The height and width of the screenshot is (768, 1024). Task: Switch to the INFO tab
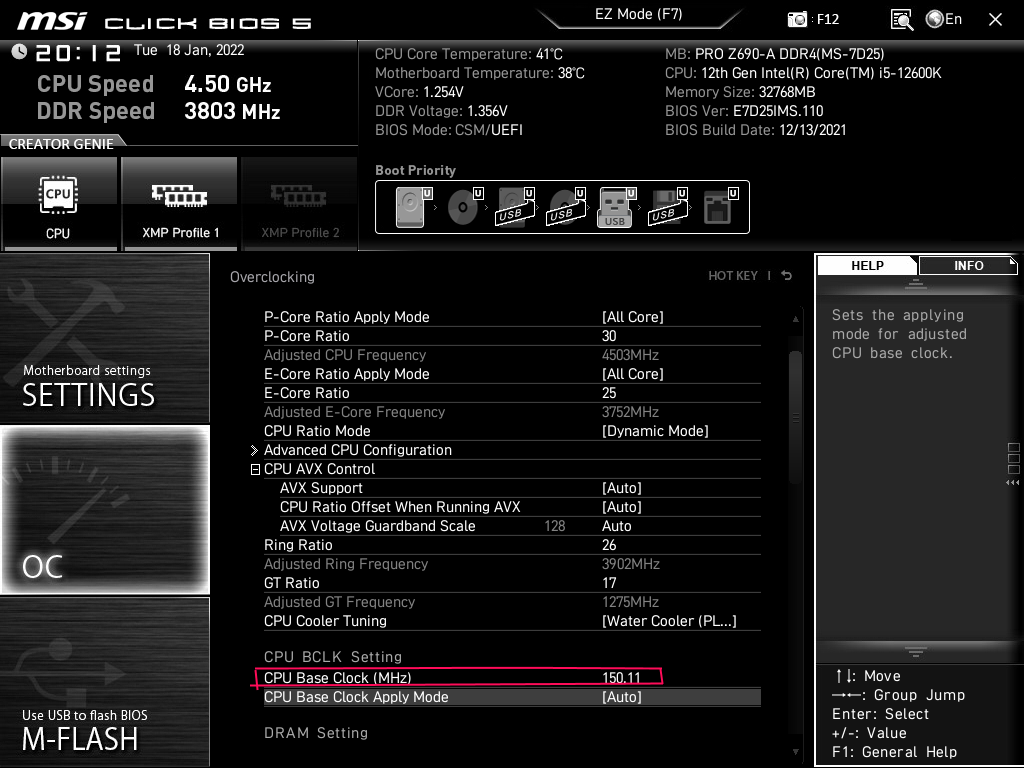pos(968,265)
